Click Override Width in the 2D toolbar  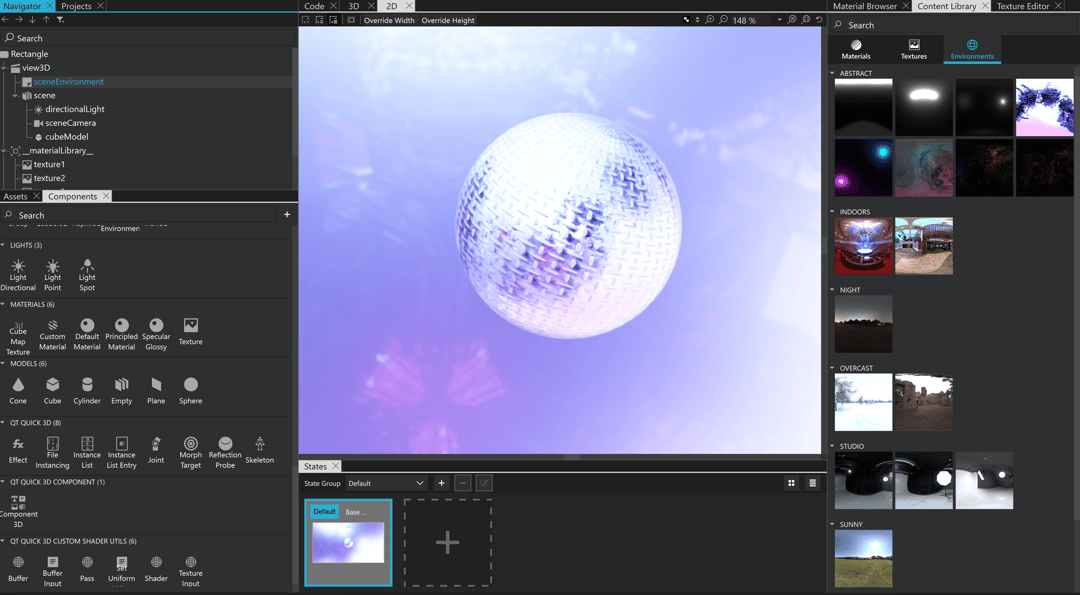point(388,19)
